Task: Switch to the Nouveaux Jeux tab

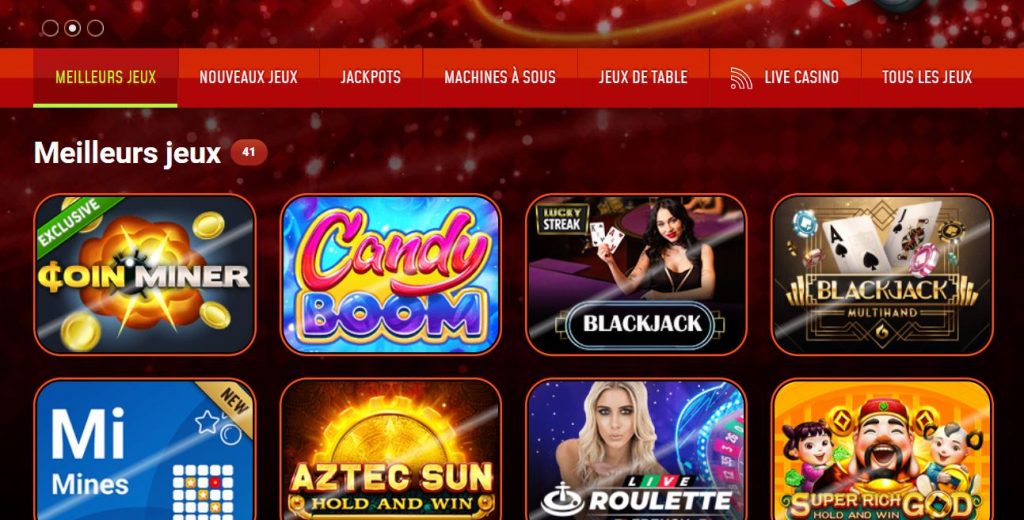Action: (249, 78)
